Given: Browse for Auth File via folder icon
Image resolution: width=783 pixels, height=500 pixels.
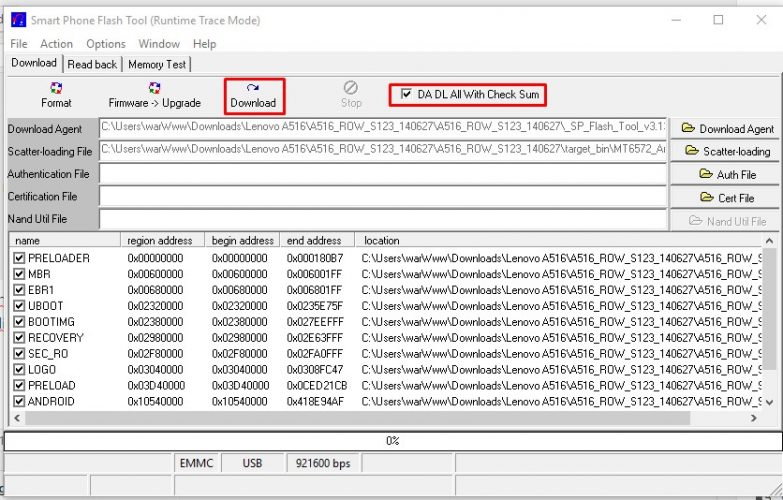Looking at the screenshot, I should point(706,174).
